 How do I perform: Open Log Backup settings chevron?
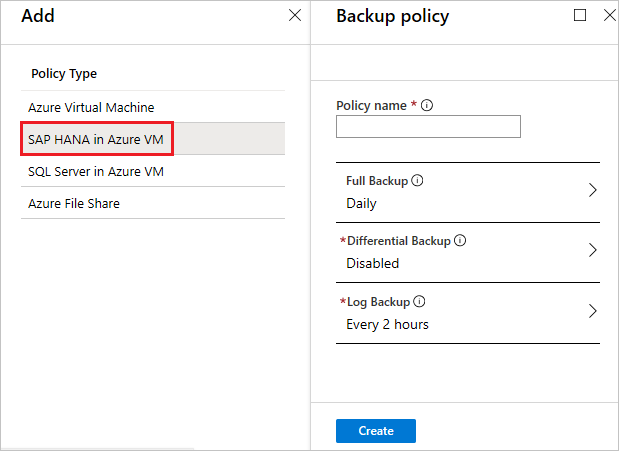click(592, 310)
